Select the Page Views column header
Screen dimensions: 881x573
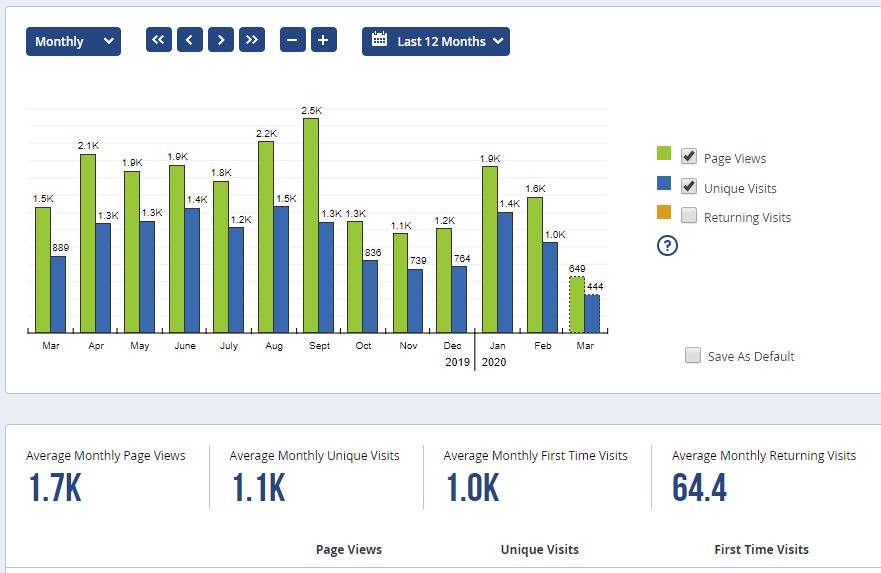pyautogui.click(x=349, y=549)
